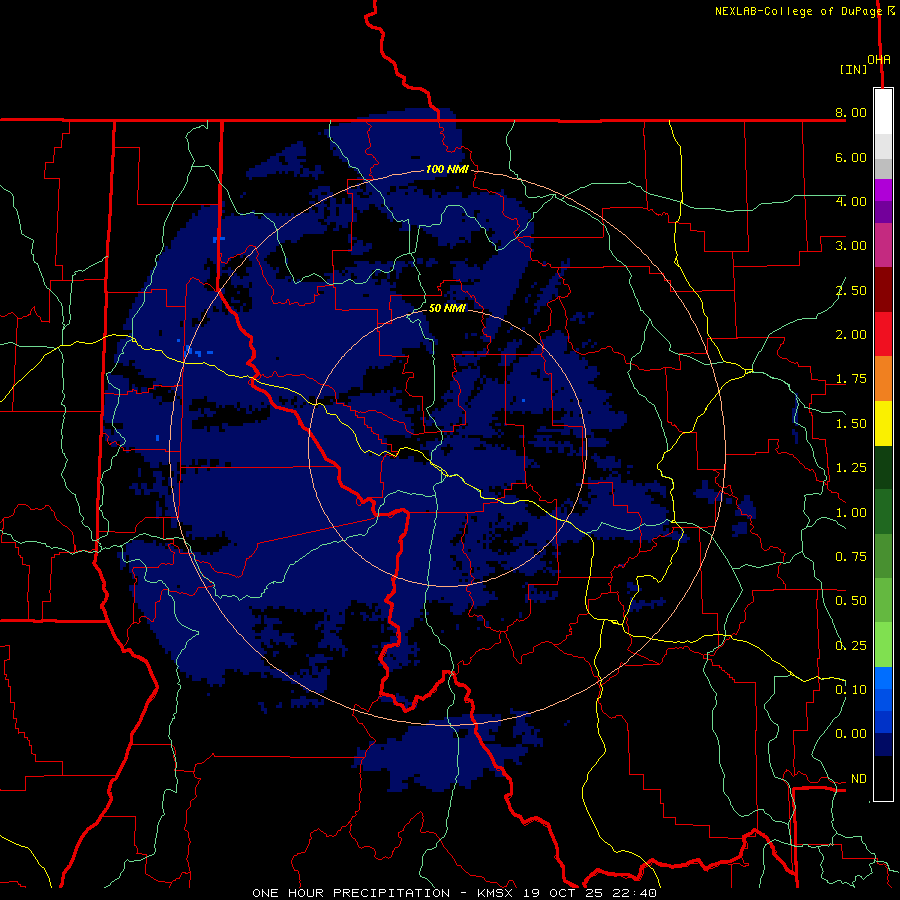
Task: Select the white swatch on the color scale
Action: pos(883,112)
